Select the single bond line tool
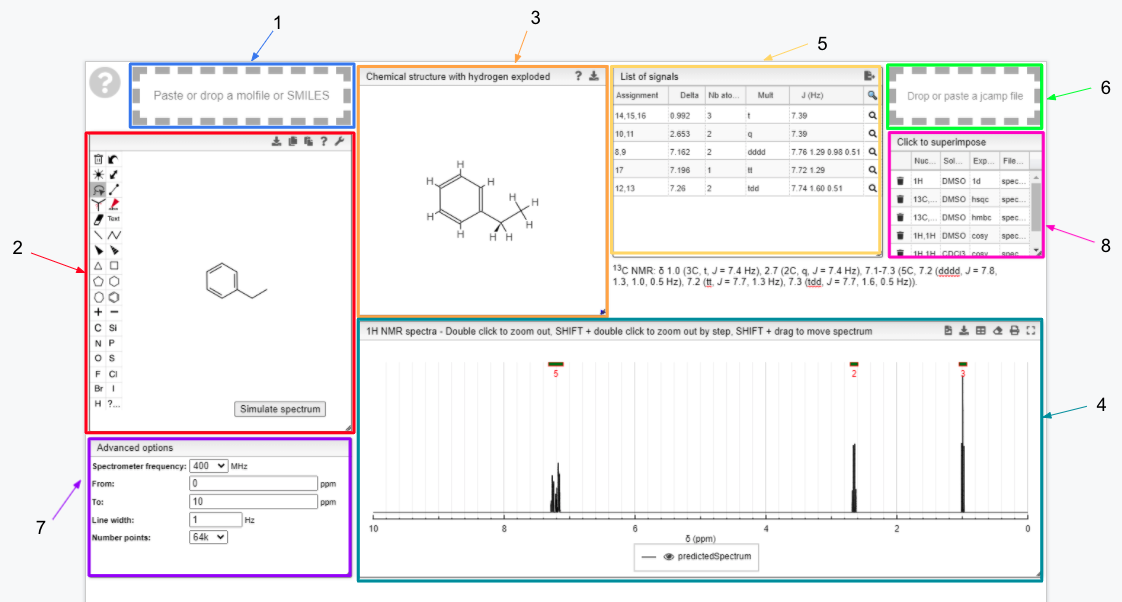The width and height of the screenshot is (1122, 602). coord(98,235)
